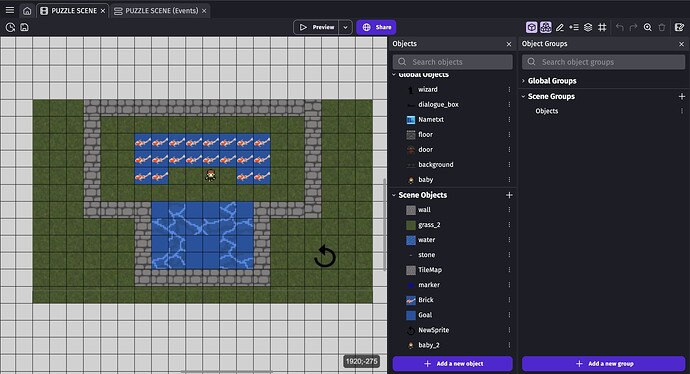Open the zoom magnifier tool
Screen dimensions: 690x374
[x=647, y=27]
